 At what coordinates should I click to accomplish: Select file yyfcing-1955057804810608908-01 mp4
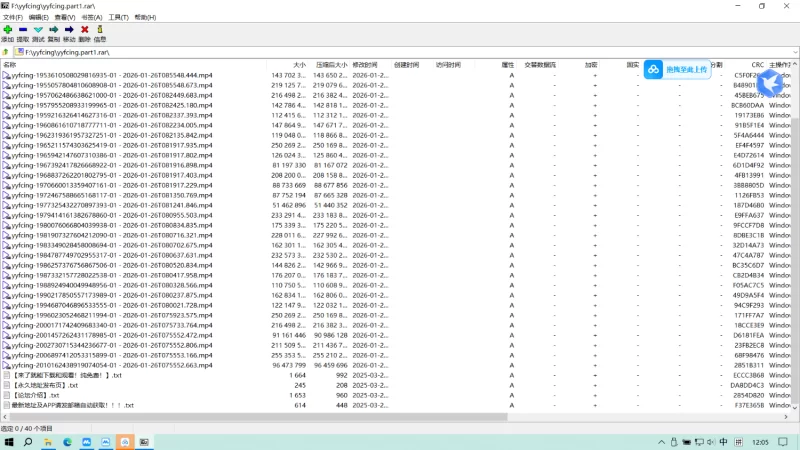pyautogui.click(x=112, y=85)
